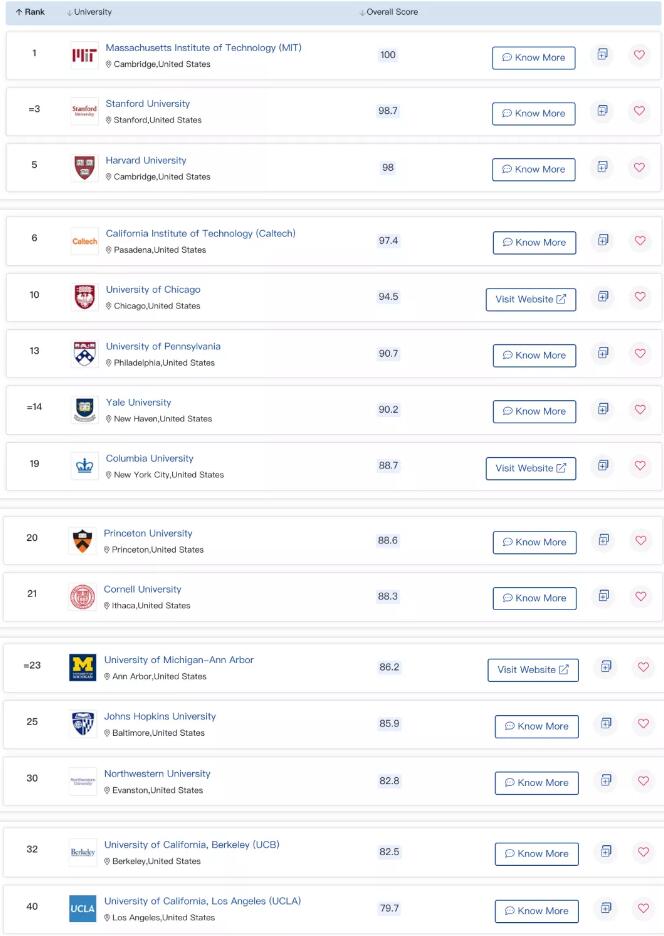Visit the University of Michigan-Ann Arbor website
This screenshot has width=664, height=936.
pos(533,670)
